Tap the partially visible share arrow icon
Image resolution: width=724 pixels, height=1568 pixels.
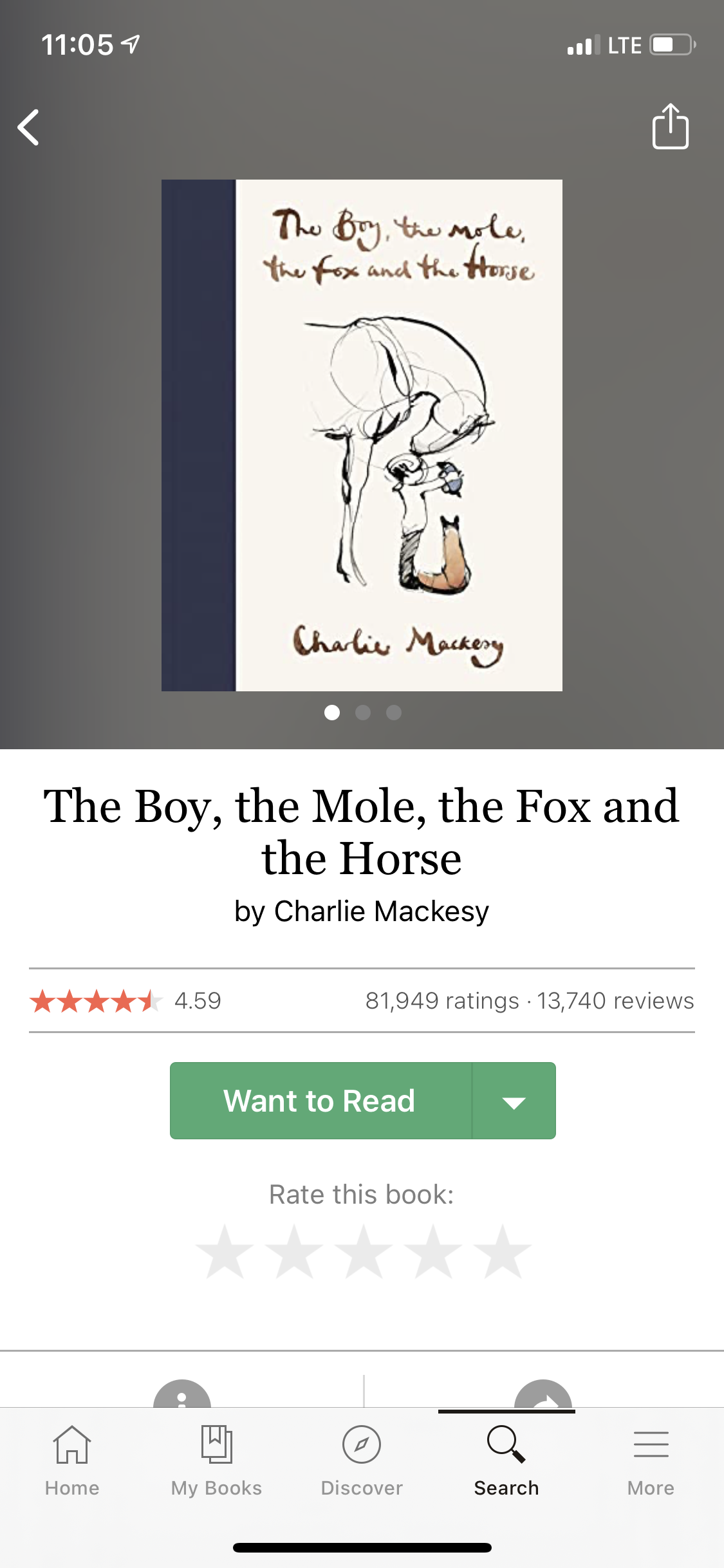(x=543, y=1395)
